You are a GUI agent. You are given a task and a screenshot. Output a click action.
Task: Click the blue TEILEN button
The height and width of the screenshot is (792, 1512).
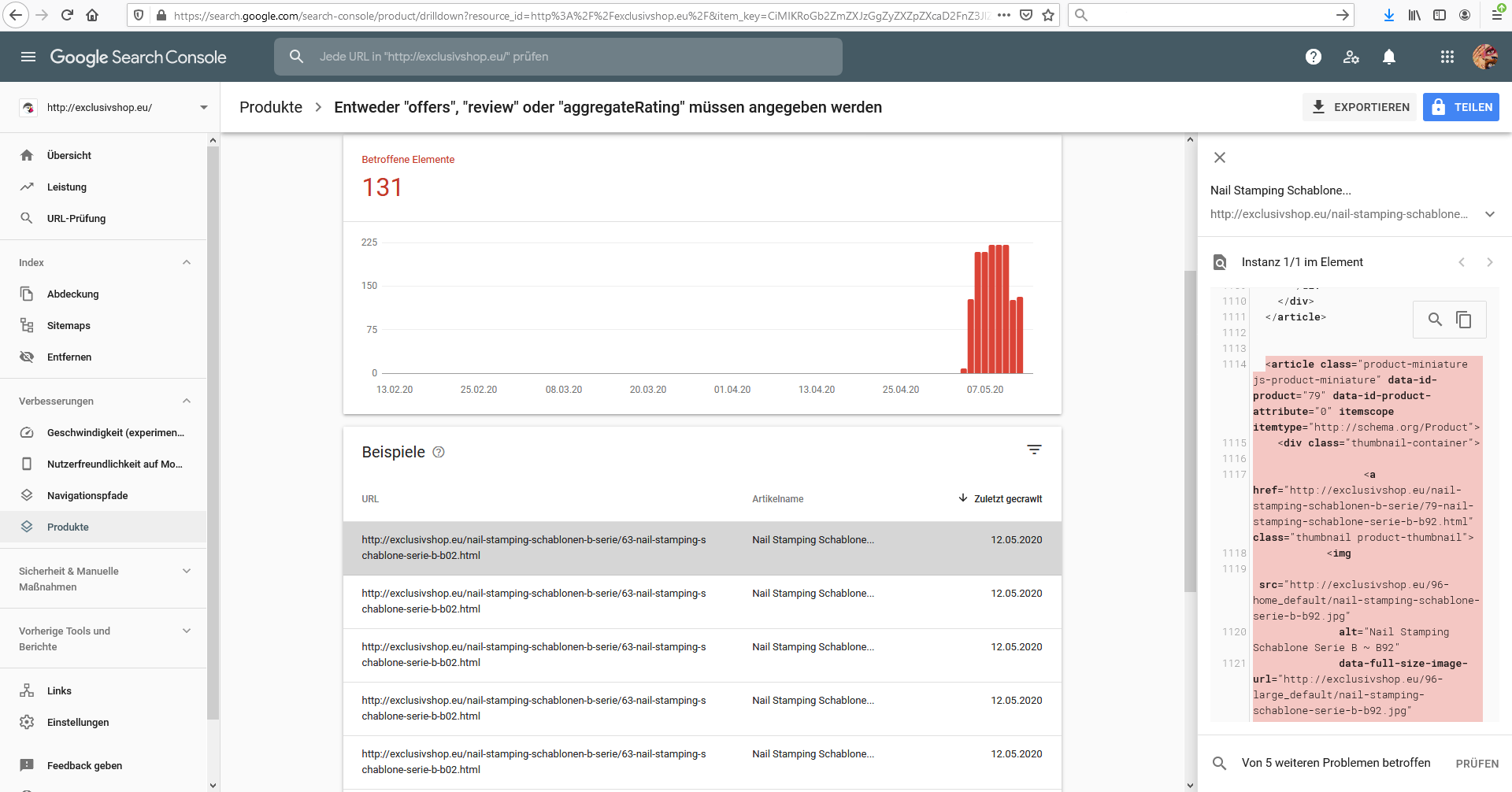click(x=1461, y=107)
